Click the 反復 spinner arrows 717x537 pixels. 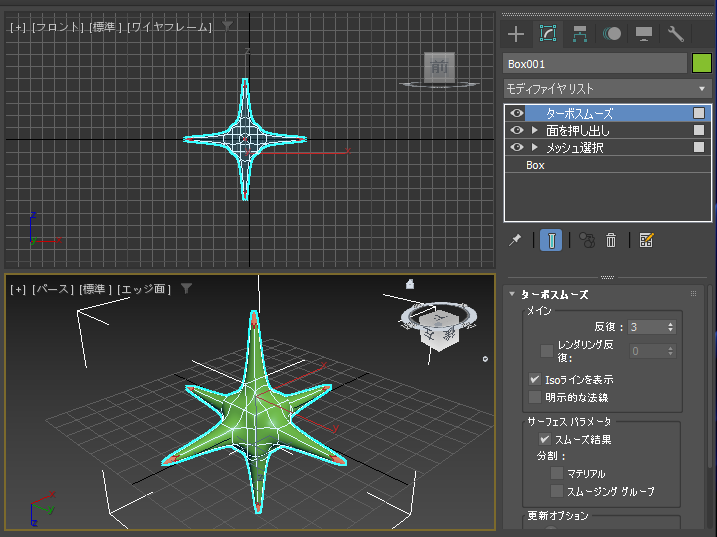[x=670, y=327]
